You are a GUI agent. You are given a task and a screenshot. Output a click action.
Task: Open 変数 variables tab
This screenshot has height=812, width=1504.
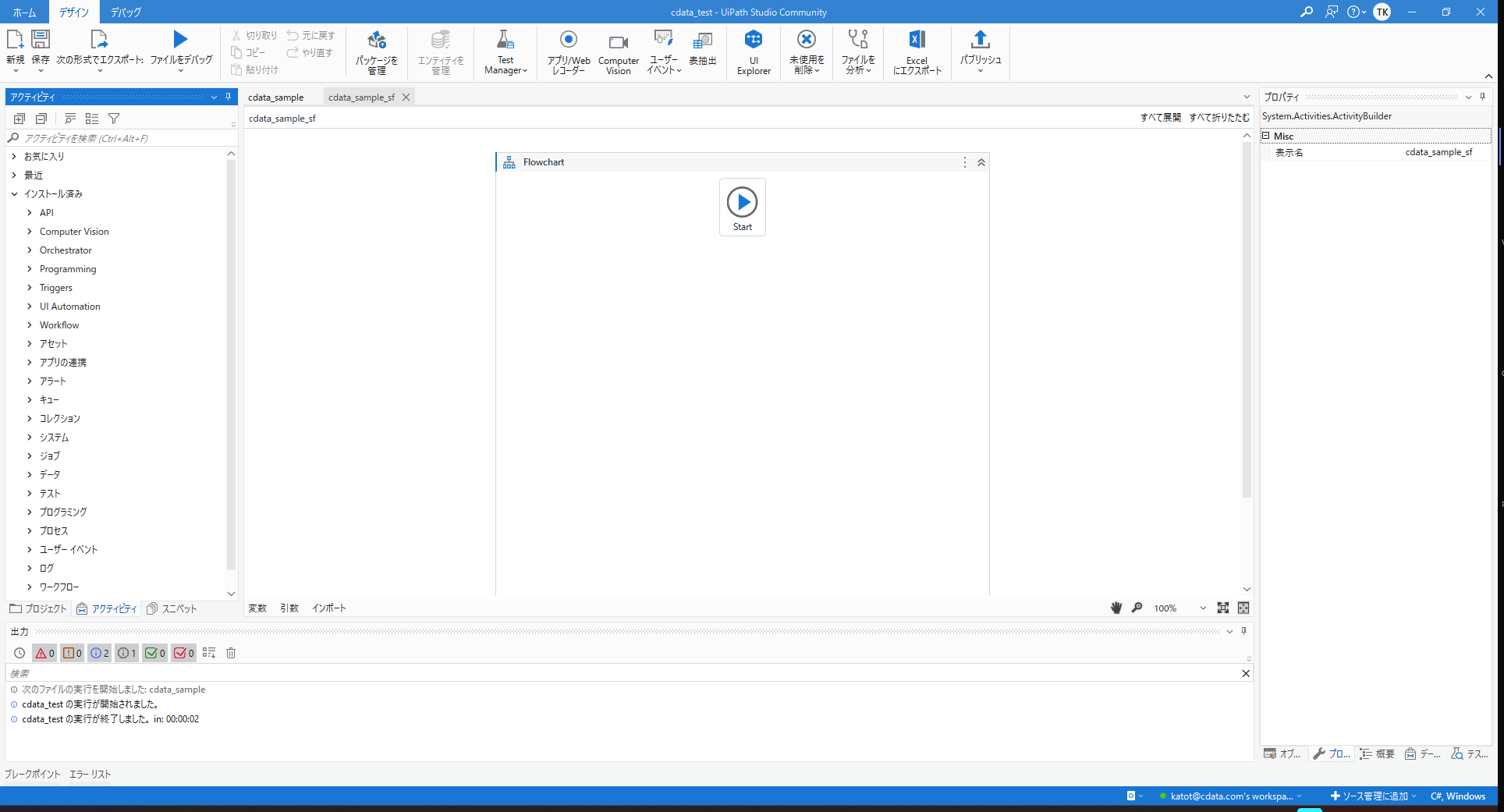(257, 608)
